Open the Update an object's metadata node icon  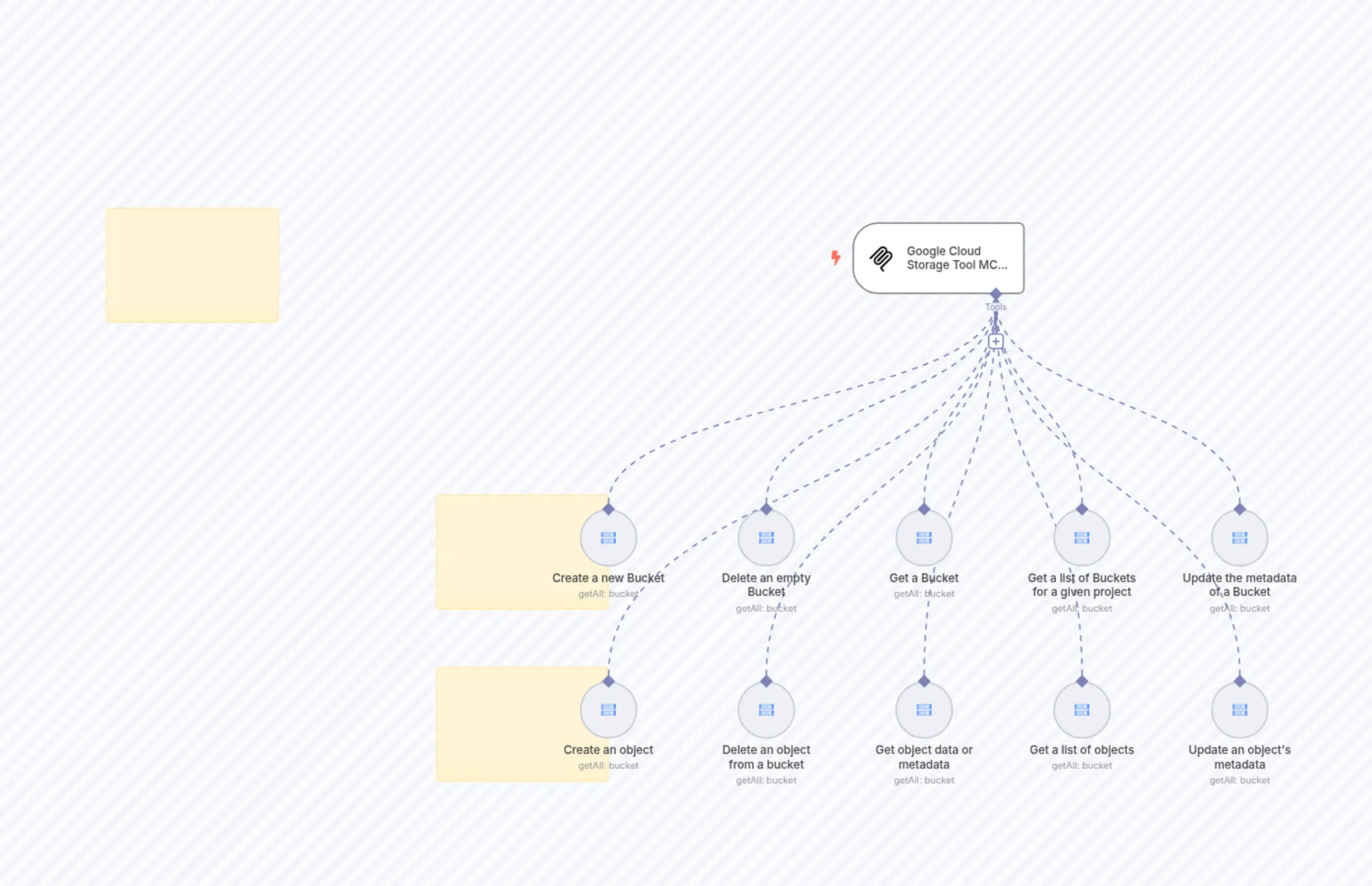[x=1239, y=709]
